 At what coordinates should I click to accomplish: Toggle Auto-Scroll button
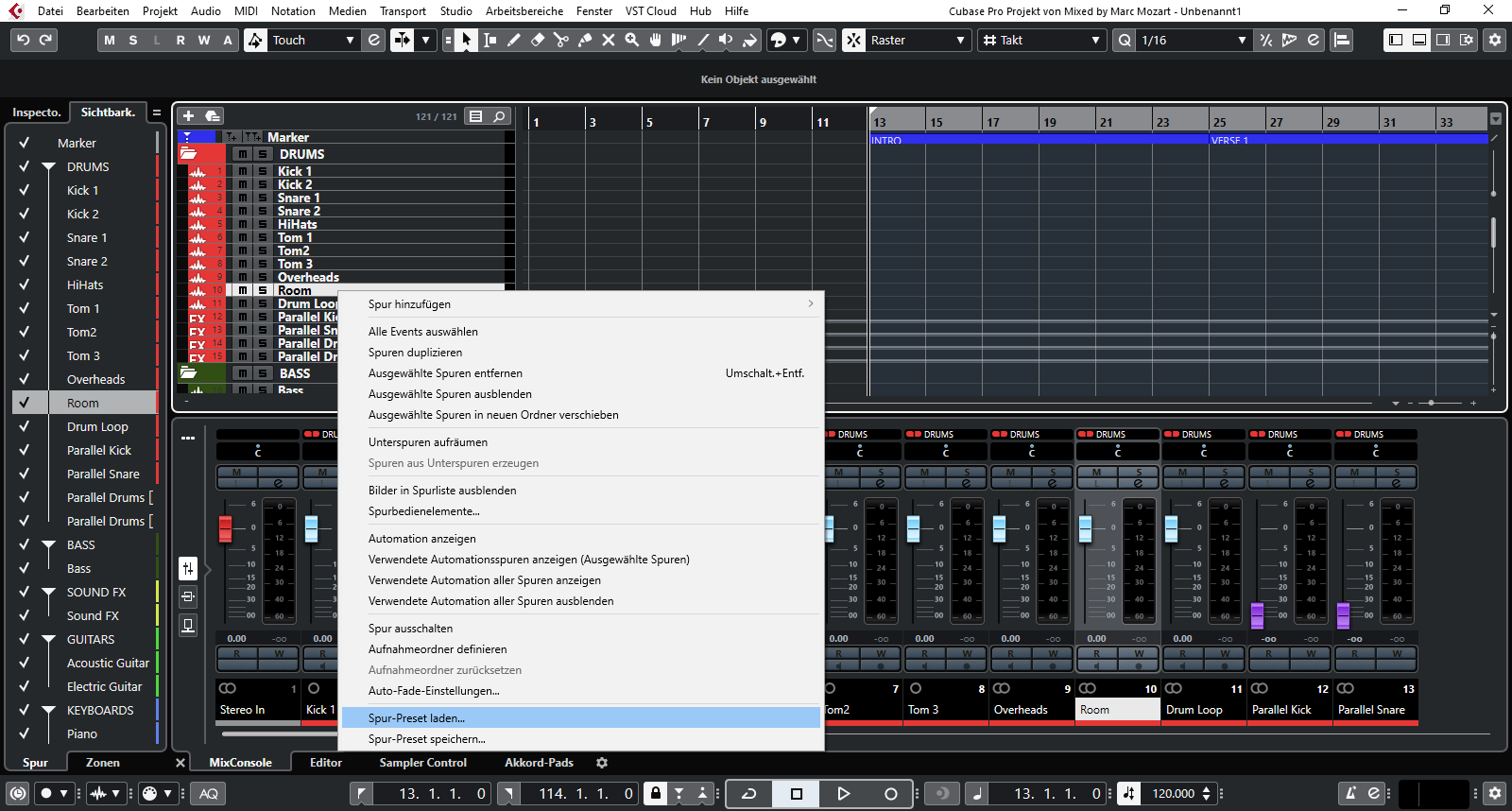point(403,40)
